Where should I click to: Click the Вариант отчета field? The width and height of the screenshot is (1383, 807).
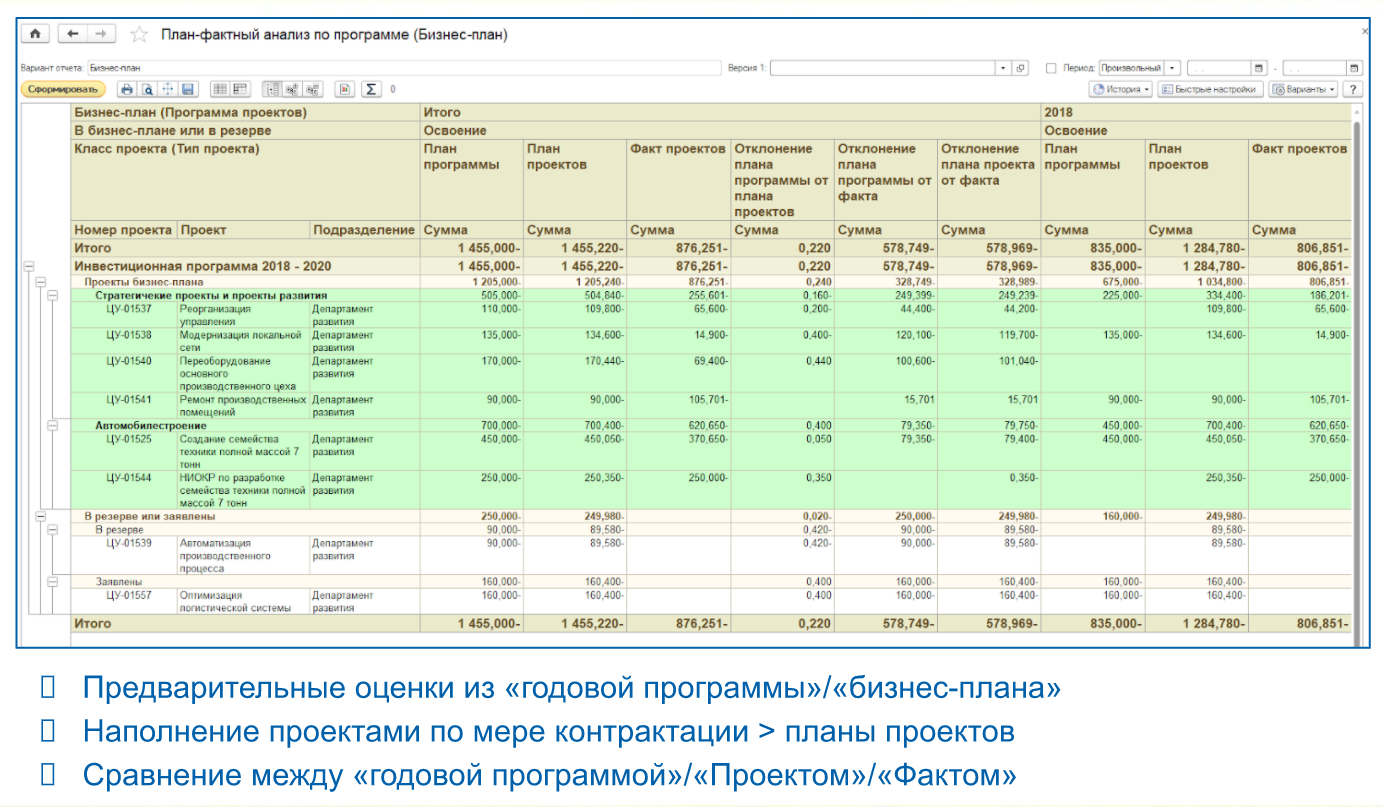tap(403, 68)
